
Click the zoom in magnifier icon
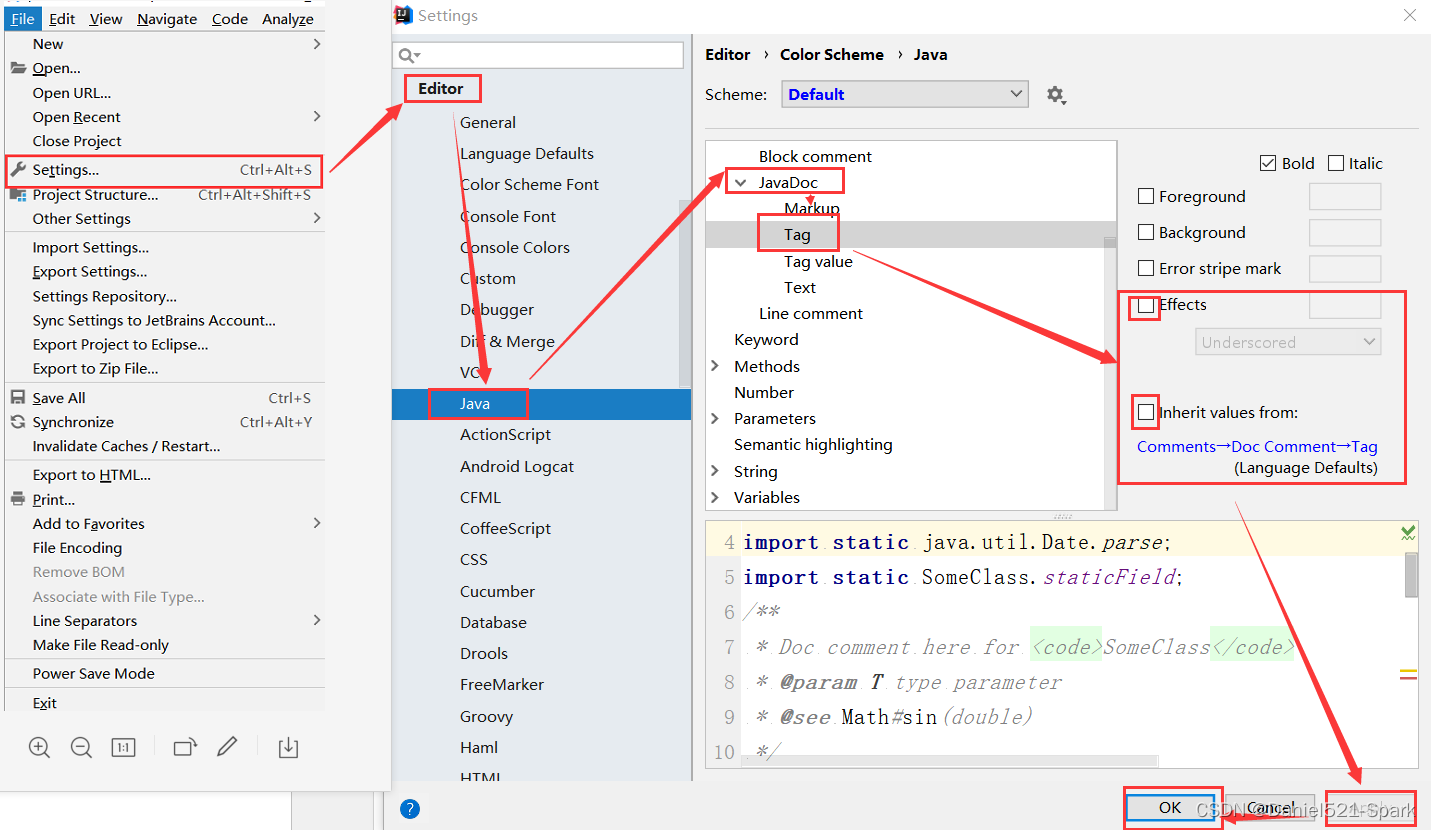coord(39,747)
